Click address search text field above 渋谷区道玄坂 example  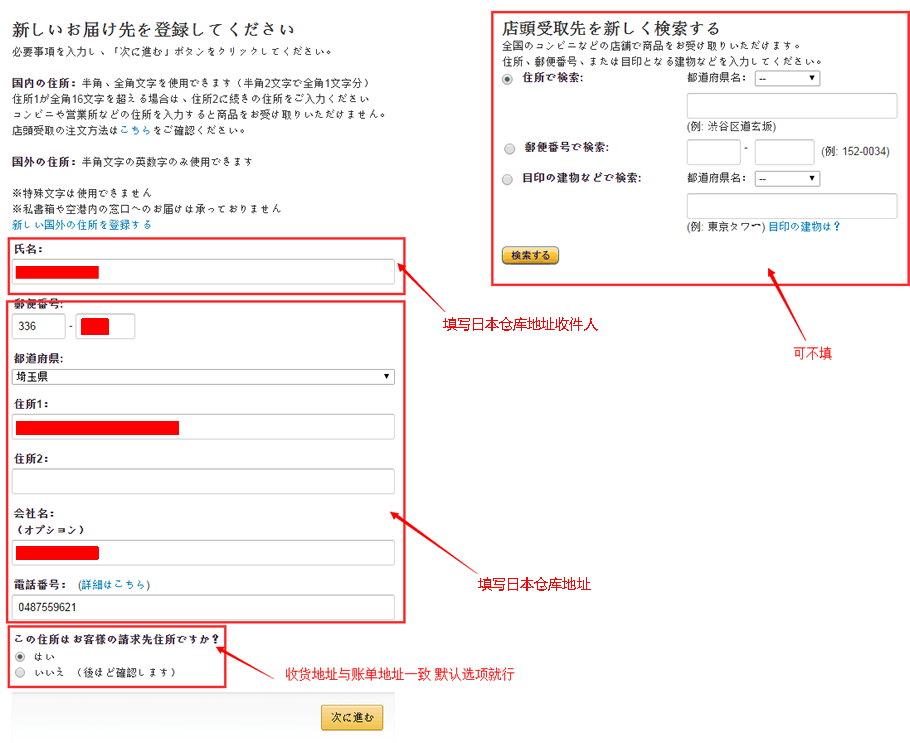click(791, 106)
